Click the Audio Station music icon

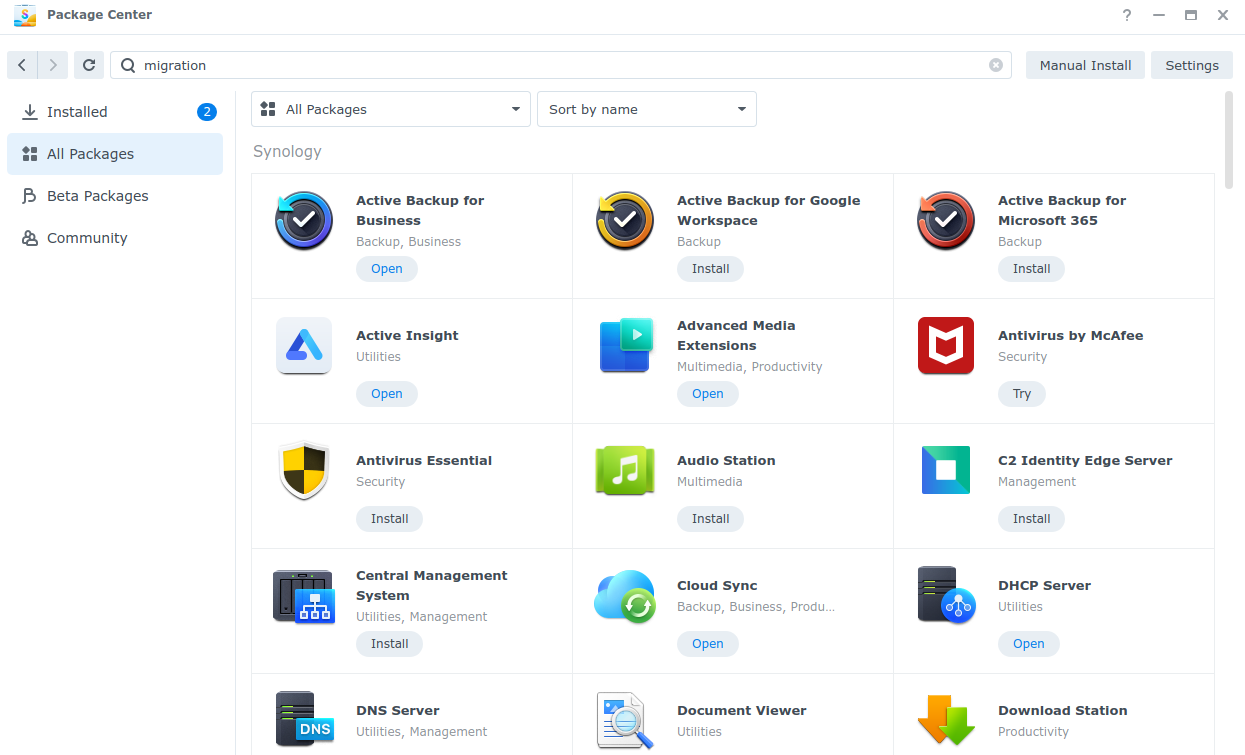pyautogui.click(x=625, y=471)
